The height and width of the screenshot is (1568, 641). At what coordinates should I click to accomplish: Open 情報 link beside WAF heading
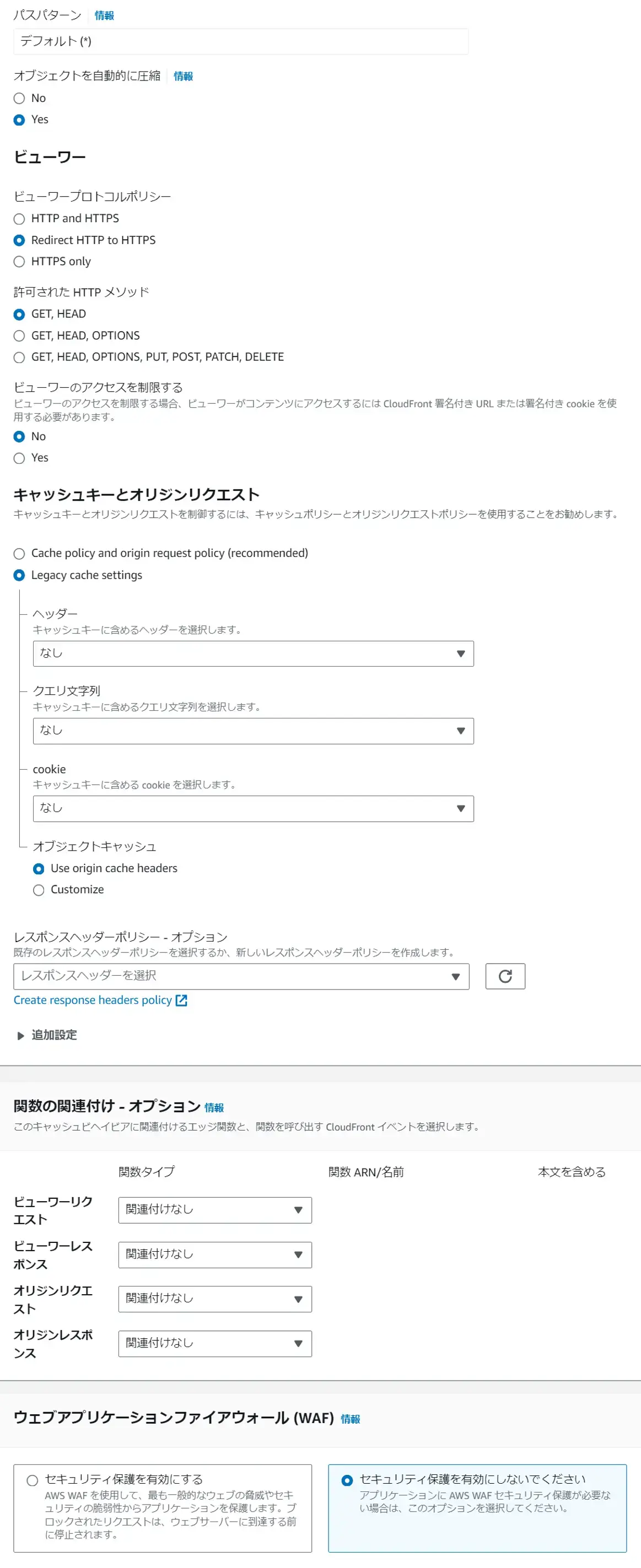pos(351,1419)
